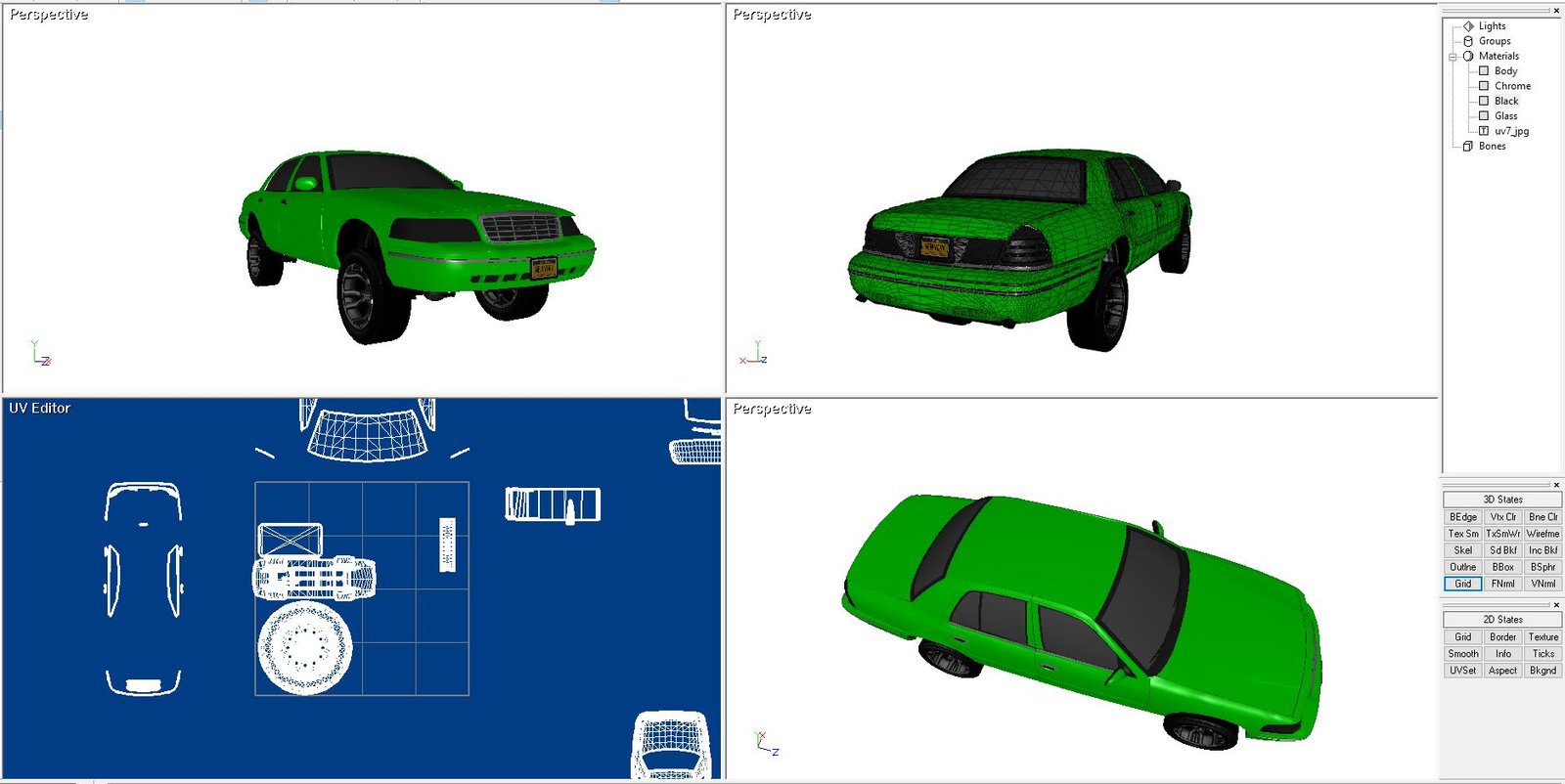Click the Glass material square icon
This screenshot has width=1565, height=784.
1484,115
